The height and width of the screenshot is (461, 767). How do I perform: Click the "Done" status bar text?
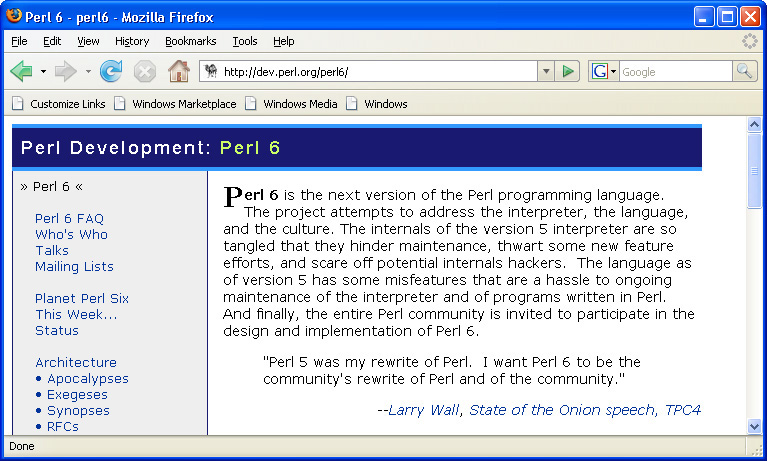[x=22, y=446]
